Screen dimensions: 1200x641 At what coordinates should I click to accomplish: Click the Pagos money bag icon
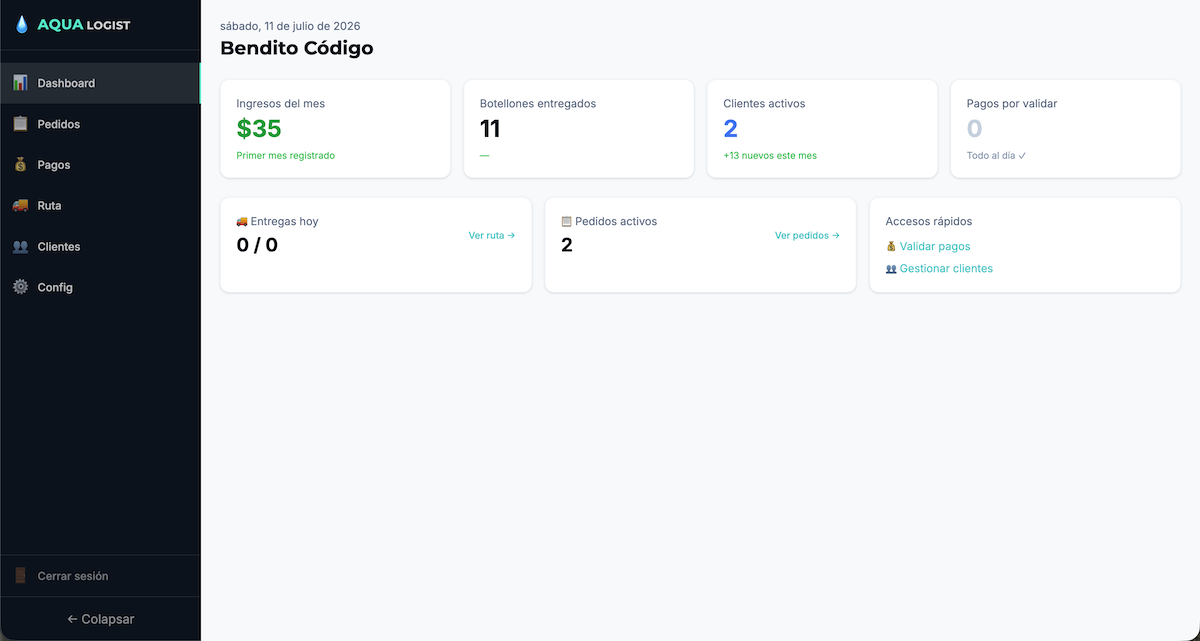coord(20,165)
